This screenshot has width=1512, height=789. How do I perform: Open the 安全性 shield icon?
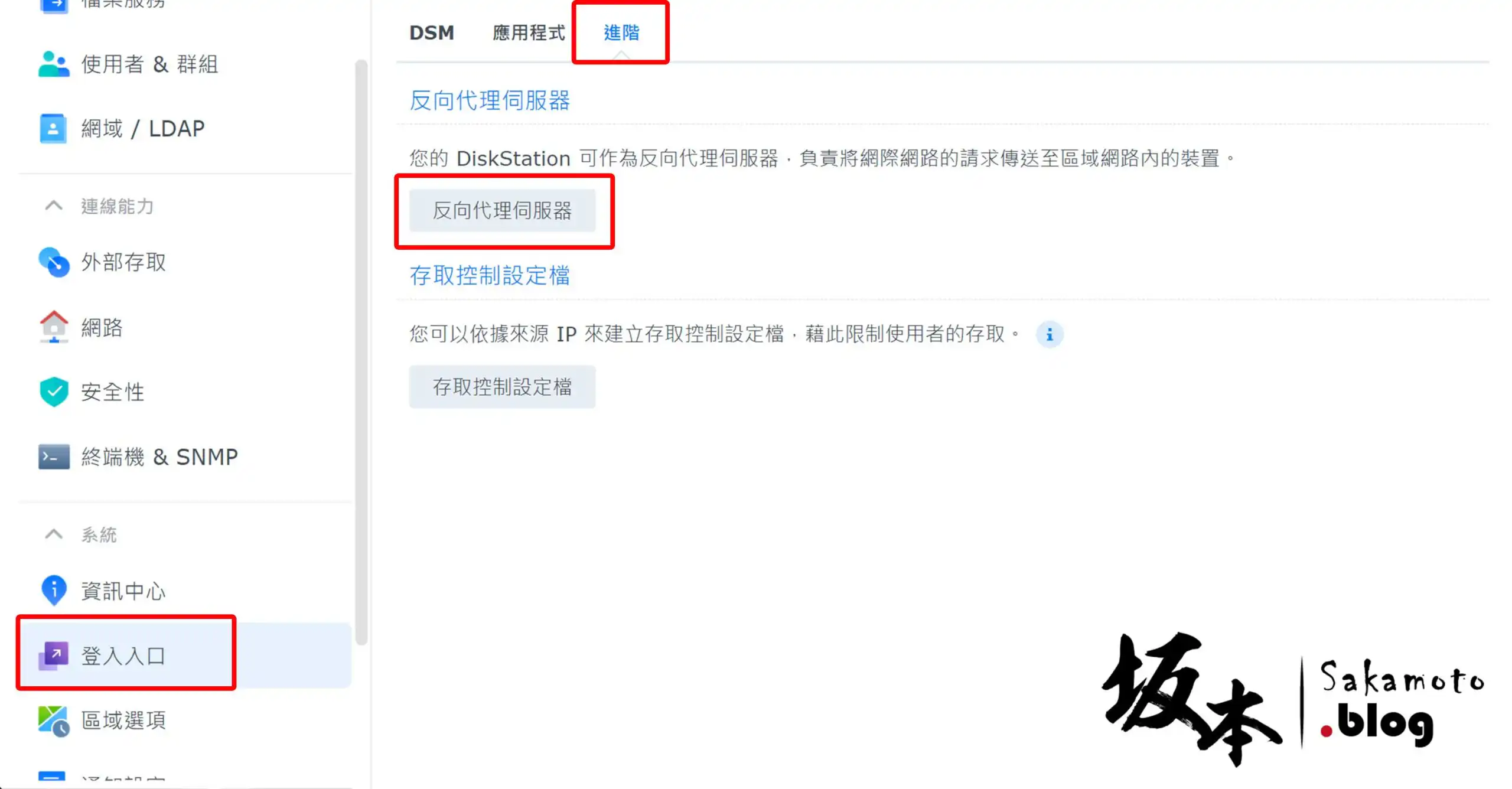click(54, 392)
